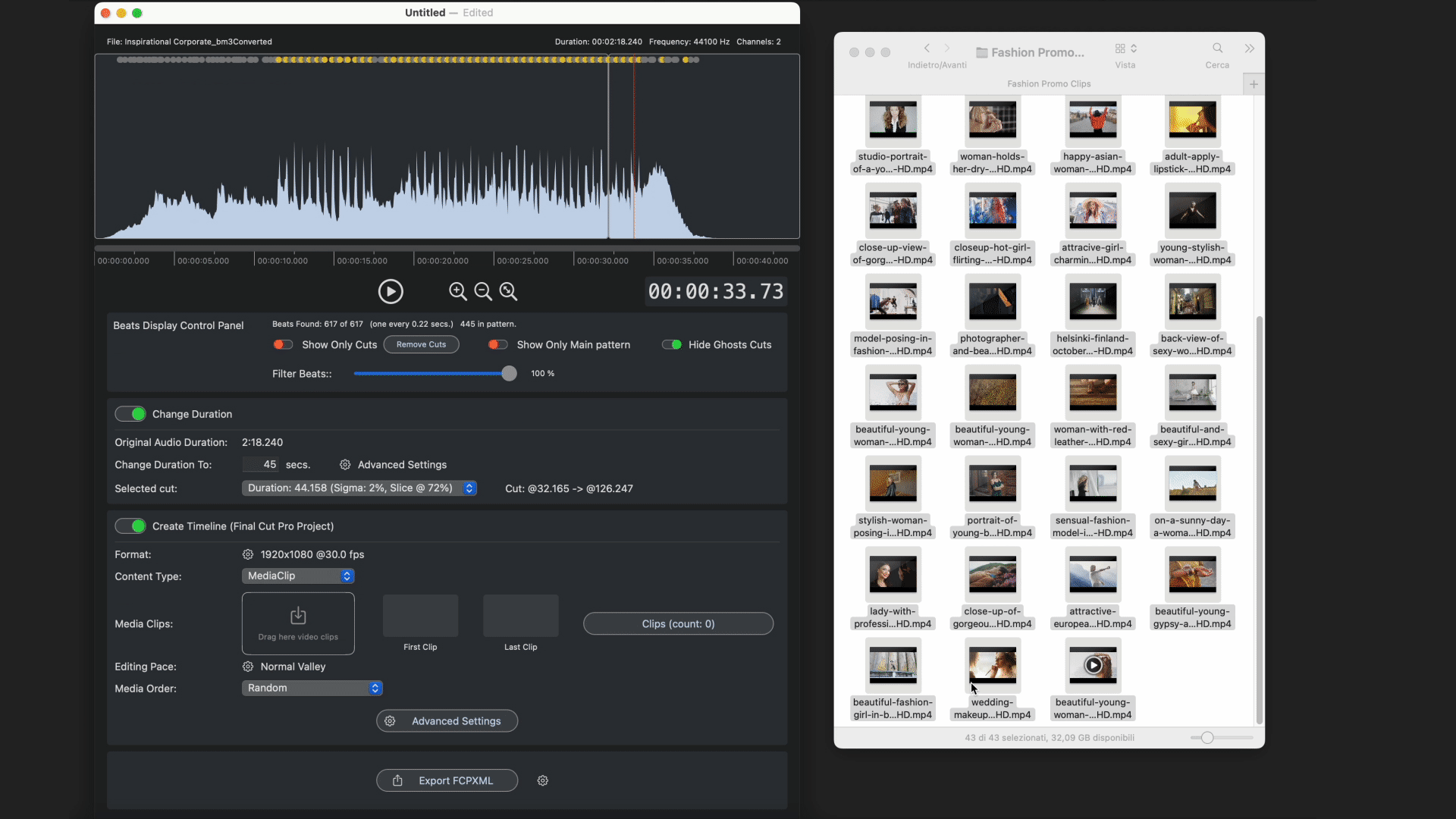Image resolution: width=1456 pixels, height=819 pixels.
Task: Open the gear next to Advanced Settings duration
Action: point(345,465)
